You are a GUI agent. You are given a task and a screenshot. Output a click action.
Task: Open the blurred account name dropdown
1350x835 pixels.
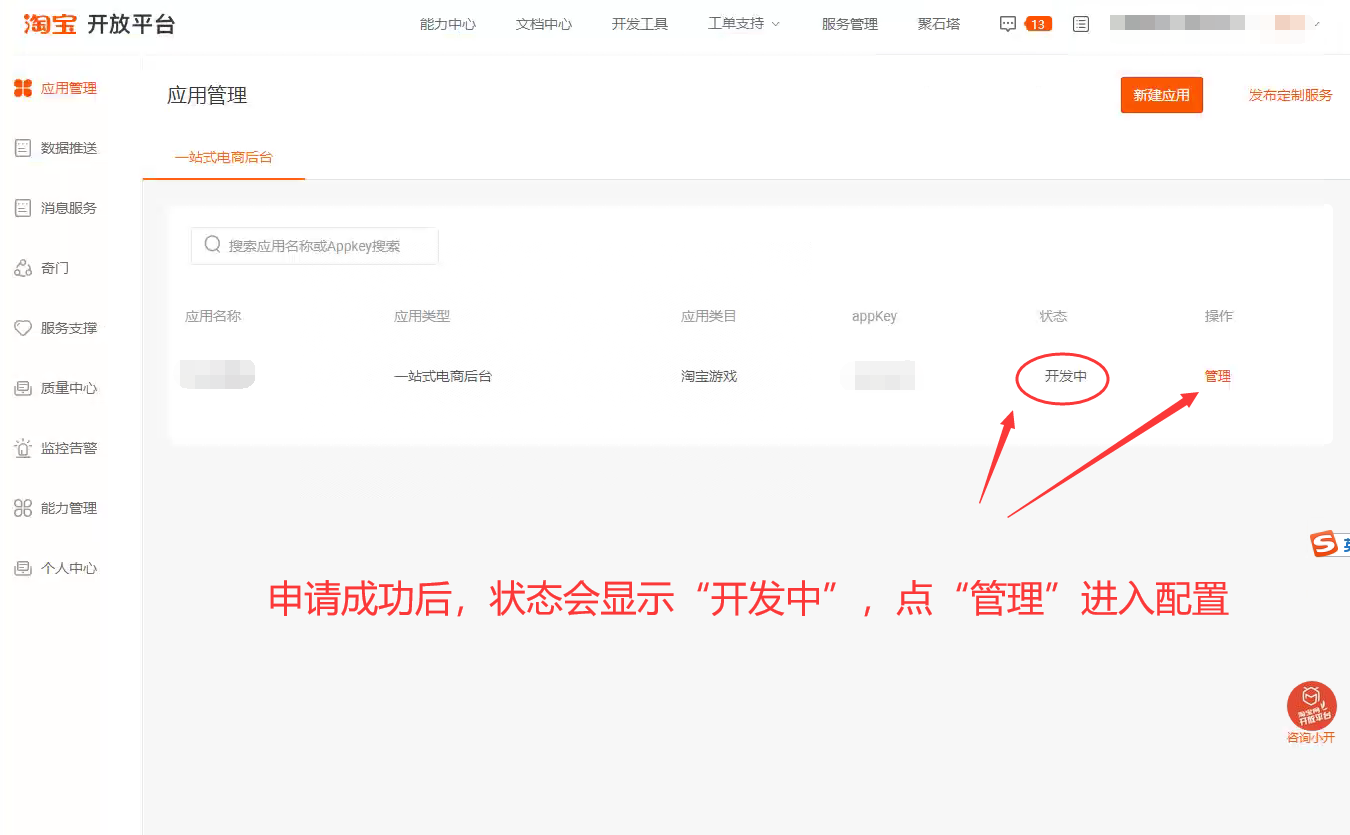[x=1215, y=23]
